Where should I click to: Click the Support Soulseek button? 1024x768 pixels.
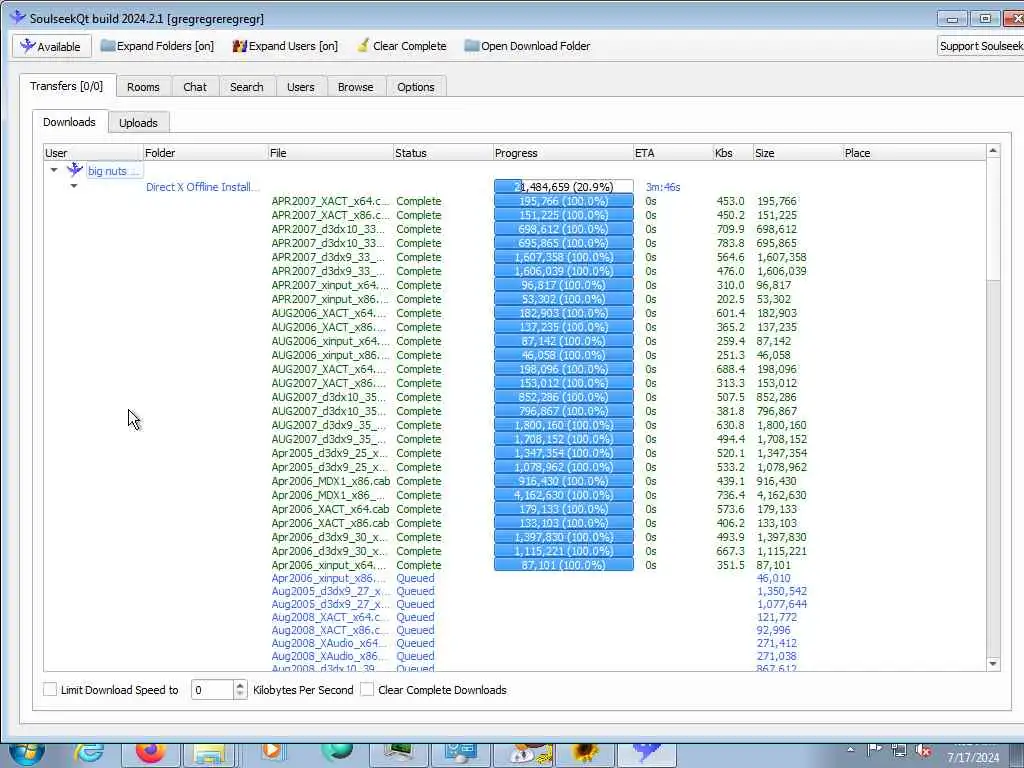980,46
